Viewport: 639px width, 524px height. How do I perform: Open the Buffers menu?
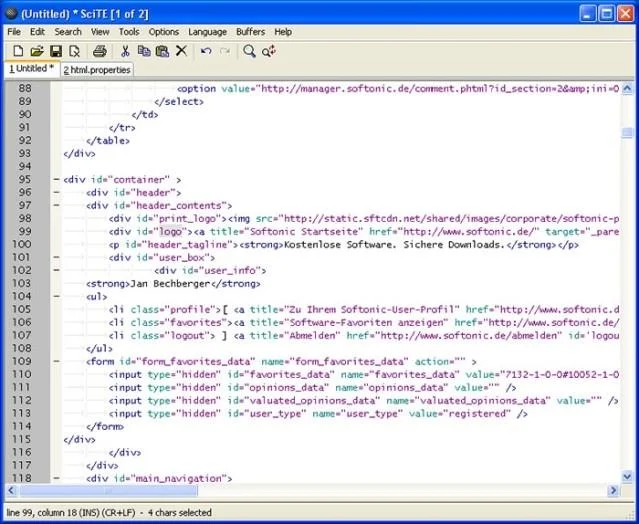point(251,32)
